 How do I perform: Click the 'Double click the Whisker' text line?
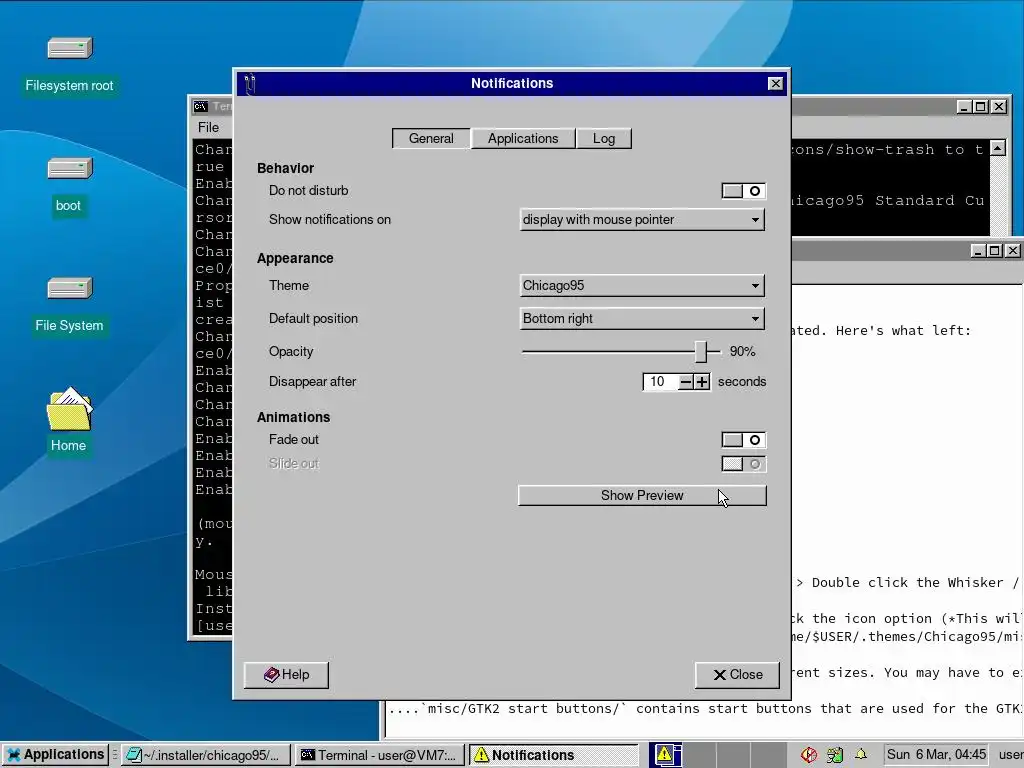click(906, 583)
